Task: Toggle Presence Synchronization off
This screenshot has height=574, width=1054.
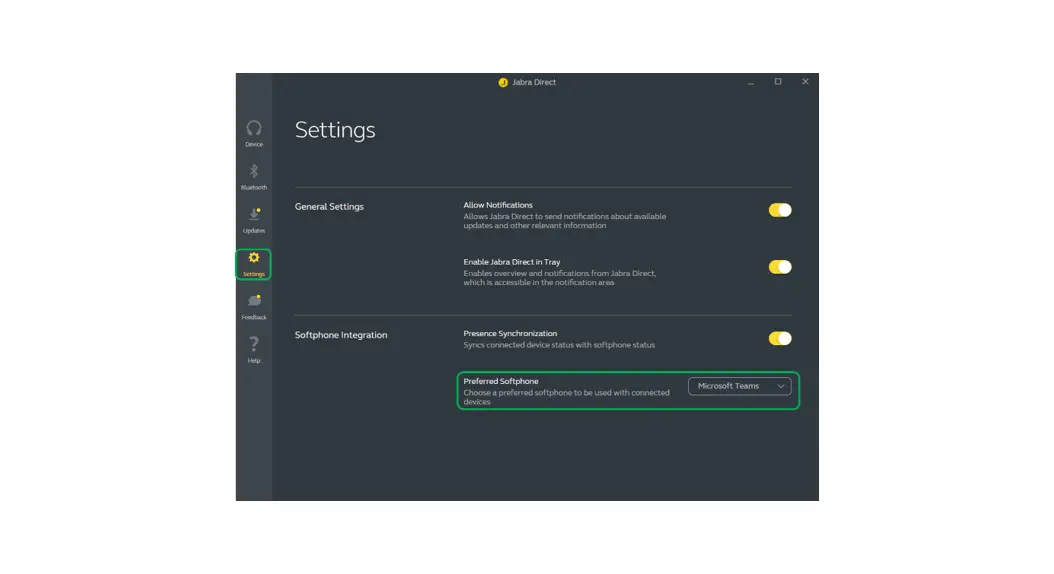Action: 780,339
